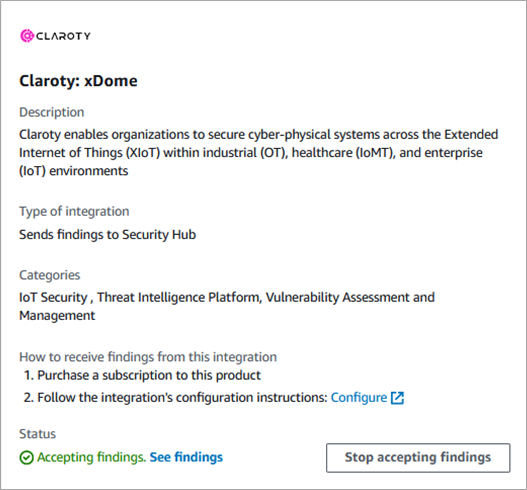Open the See findings link
The height and width of the screenshot is (490, 527).
[186, 457]
